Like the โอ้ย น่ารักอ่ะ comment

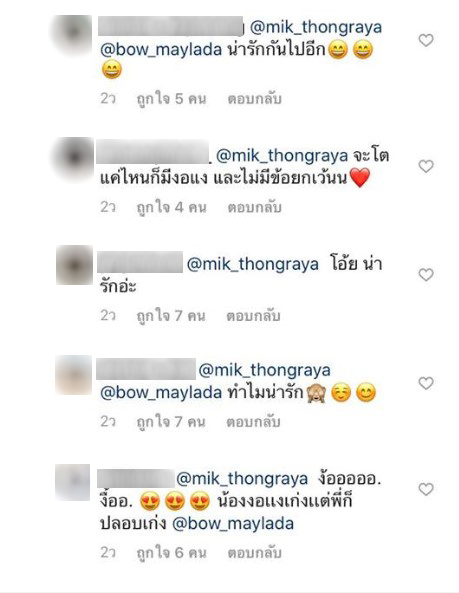(426, 275)
